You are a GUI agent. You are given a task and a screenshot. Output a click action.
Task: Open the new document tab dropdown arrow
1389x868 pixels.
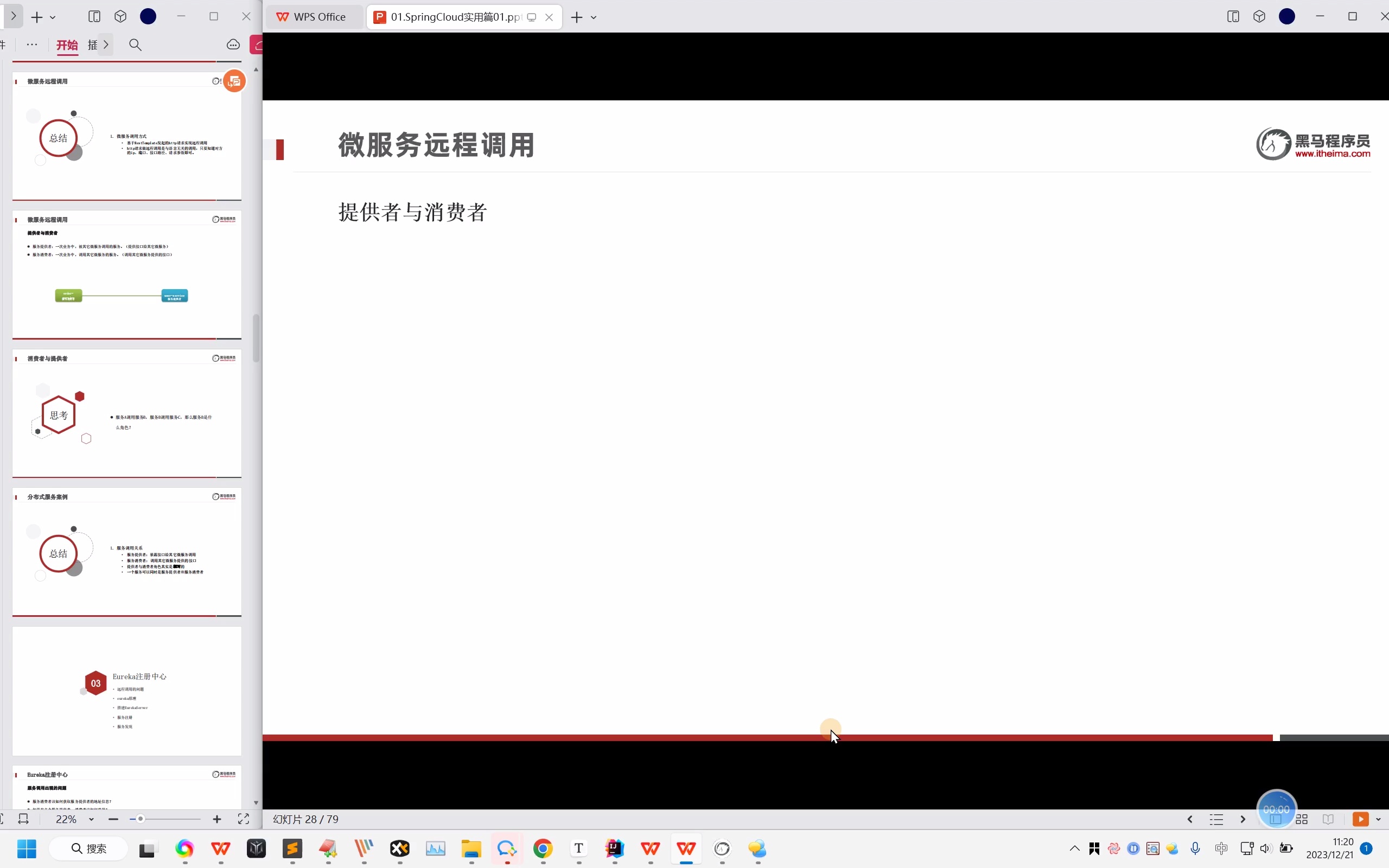tap(594, 17)
